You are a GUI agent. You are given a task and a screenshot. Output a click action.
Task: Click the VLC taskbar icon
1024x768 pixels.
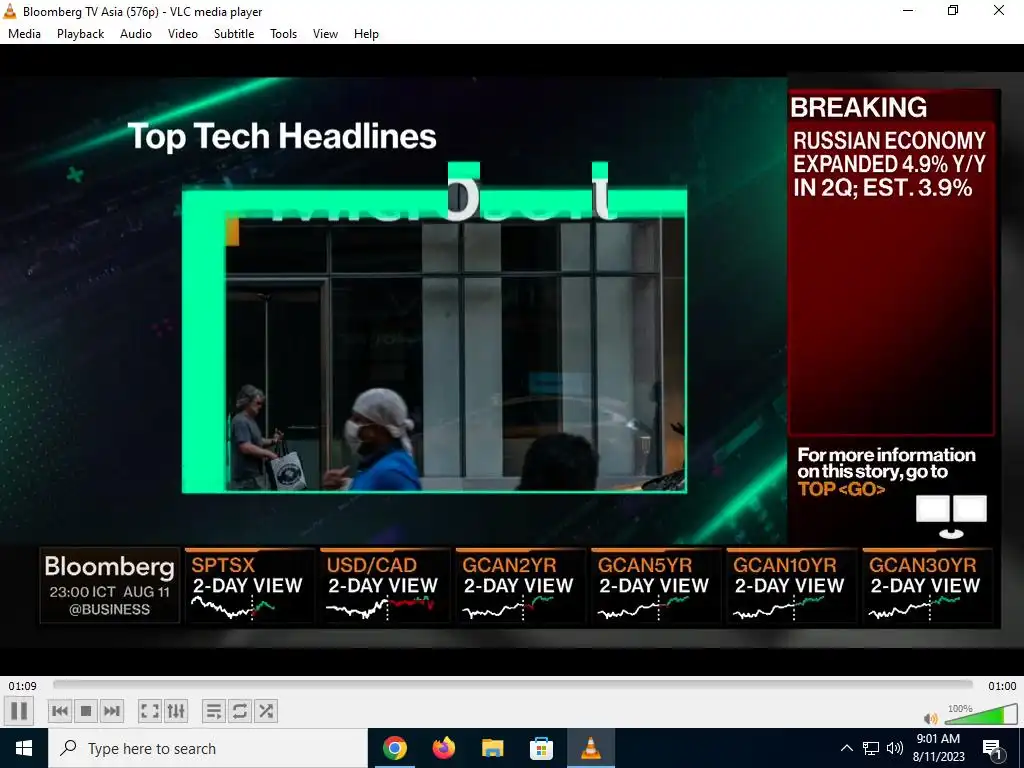[590, 748]
